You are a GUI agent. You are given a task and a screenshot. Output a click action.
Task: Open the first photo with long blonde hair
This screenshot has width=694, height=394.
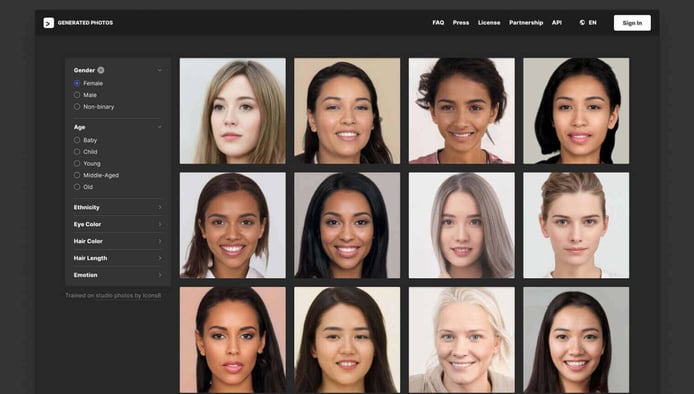pyautogui.click(x=233, y=111)
